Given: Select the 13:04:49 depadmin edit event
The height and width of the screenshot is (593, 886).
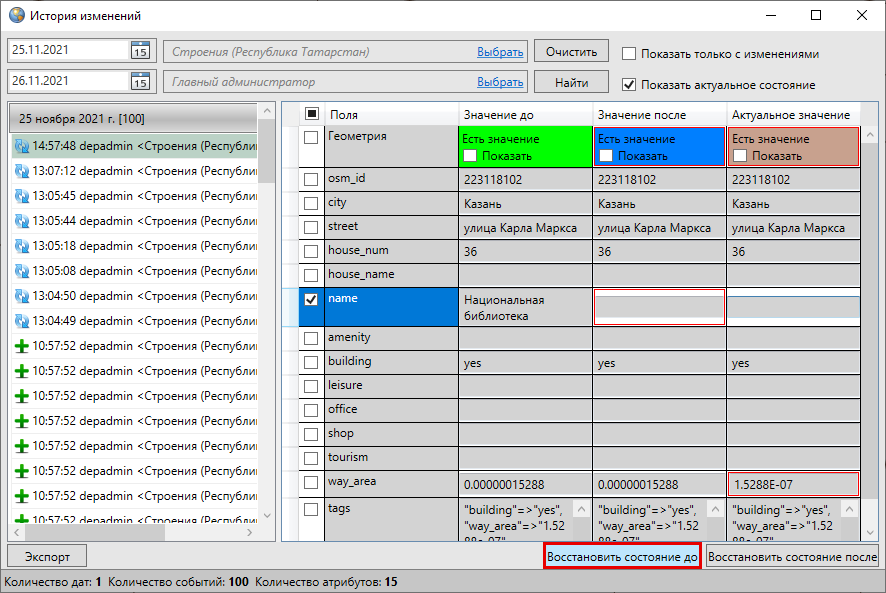Looking at the screenshot, I should (134, 320).
